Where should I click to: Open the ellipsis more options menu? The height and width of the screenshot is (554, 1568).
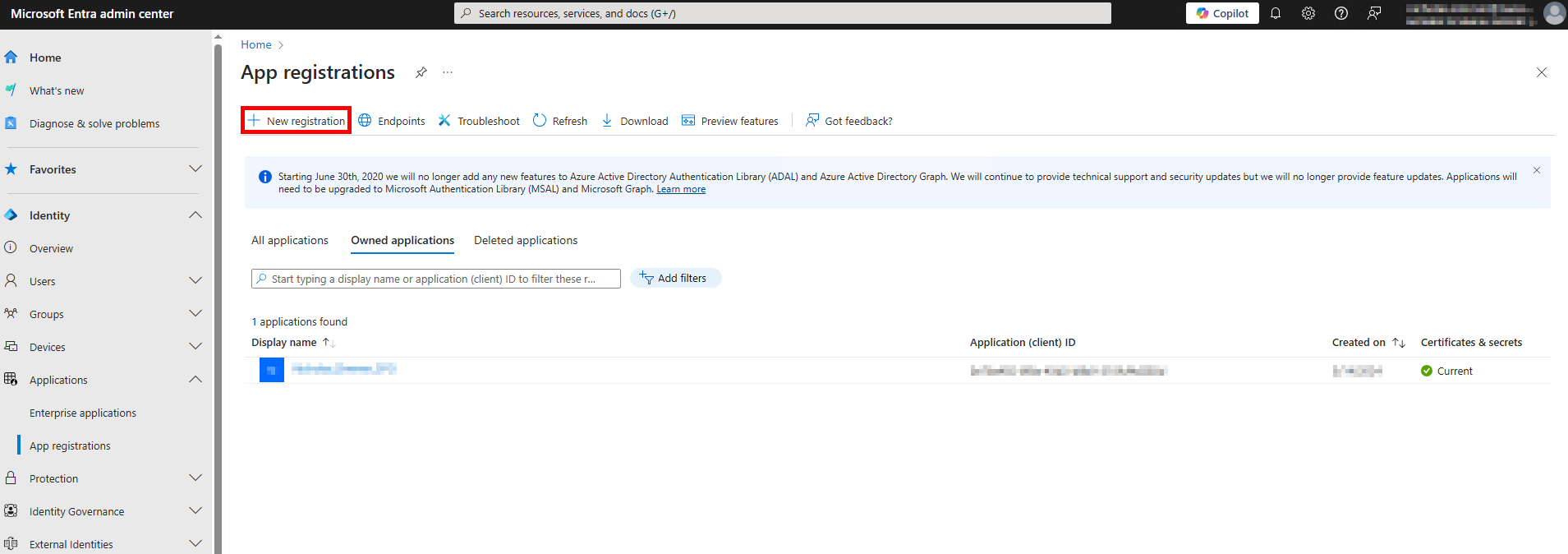[x=448, y=72]
